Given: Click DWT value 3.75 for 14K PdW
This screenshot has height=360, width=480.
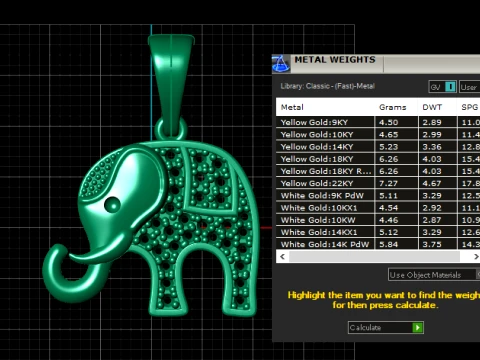Looking at the screenshot, I should pos(432,244).
